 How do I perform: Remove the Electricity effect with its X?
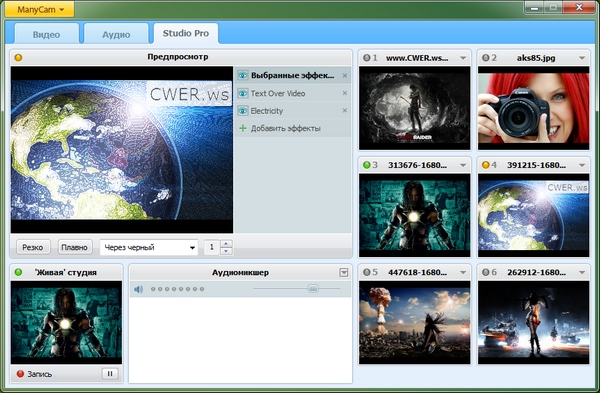pyautogui.click(x=345, y=111)
